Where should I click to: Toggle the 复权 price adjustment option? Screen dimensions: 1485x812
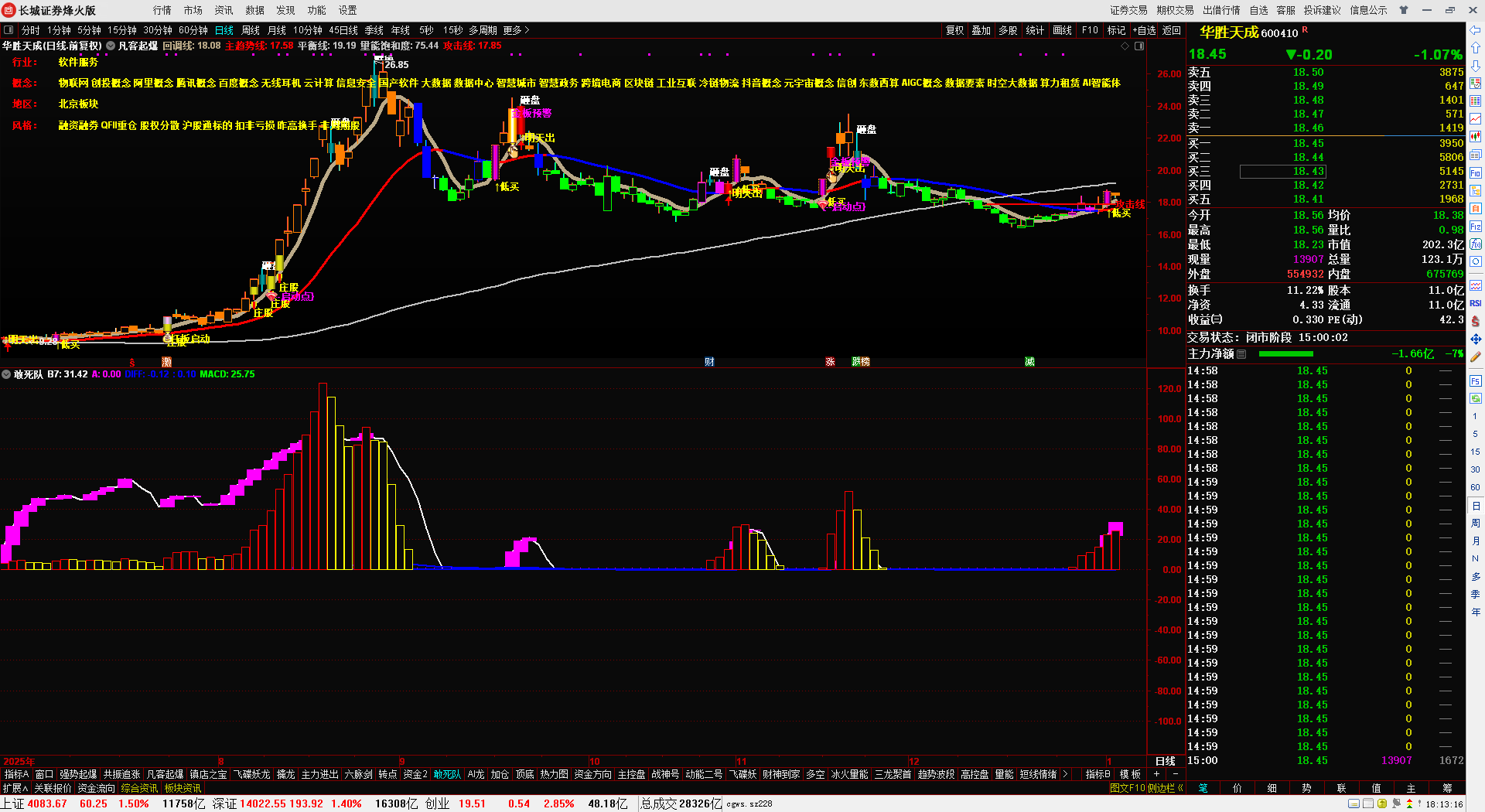[x=955, y=30]
